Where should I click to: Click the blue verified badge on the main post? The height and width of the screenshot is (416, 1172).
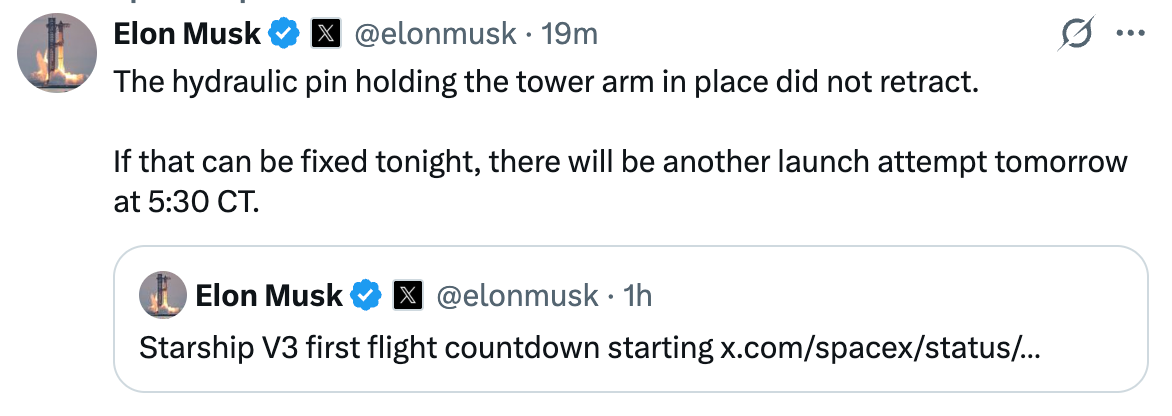click(x=284, y=34)
